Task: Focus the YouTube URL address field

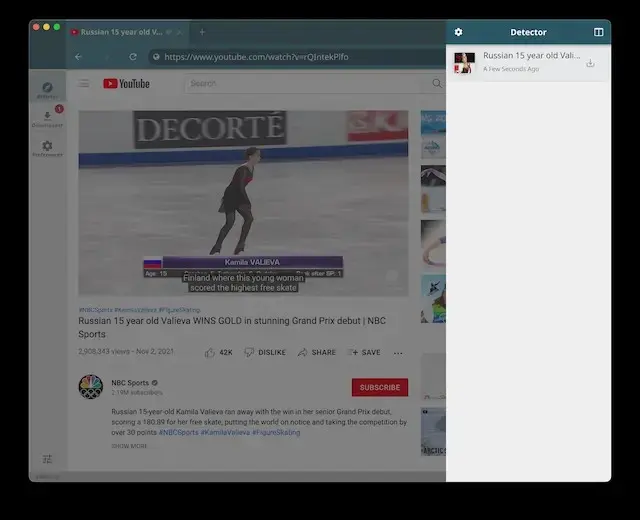Action: (296, 57)
